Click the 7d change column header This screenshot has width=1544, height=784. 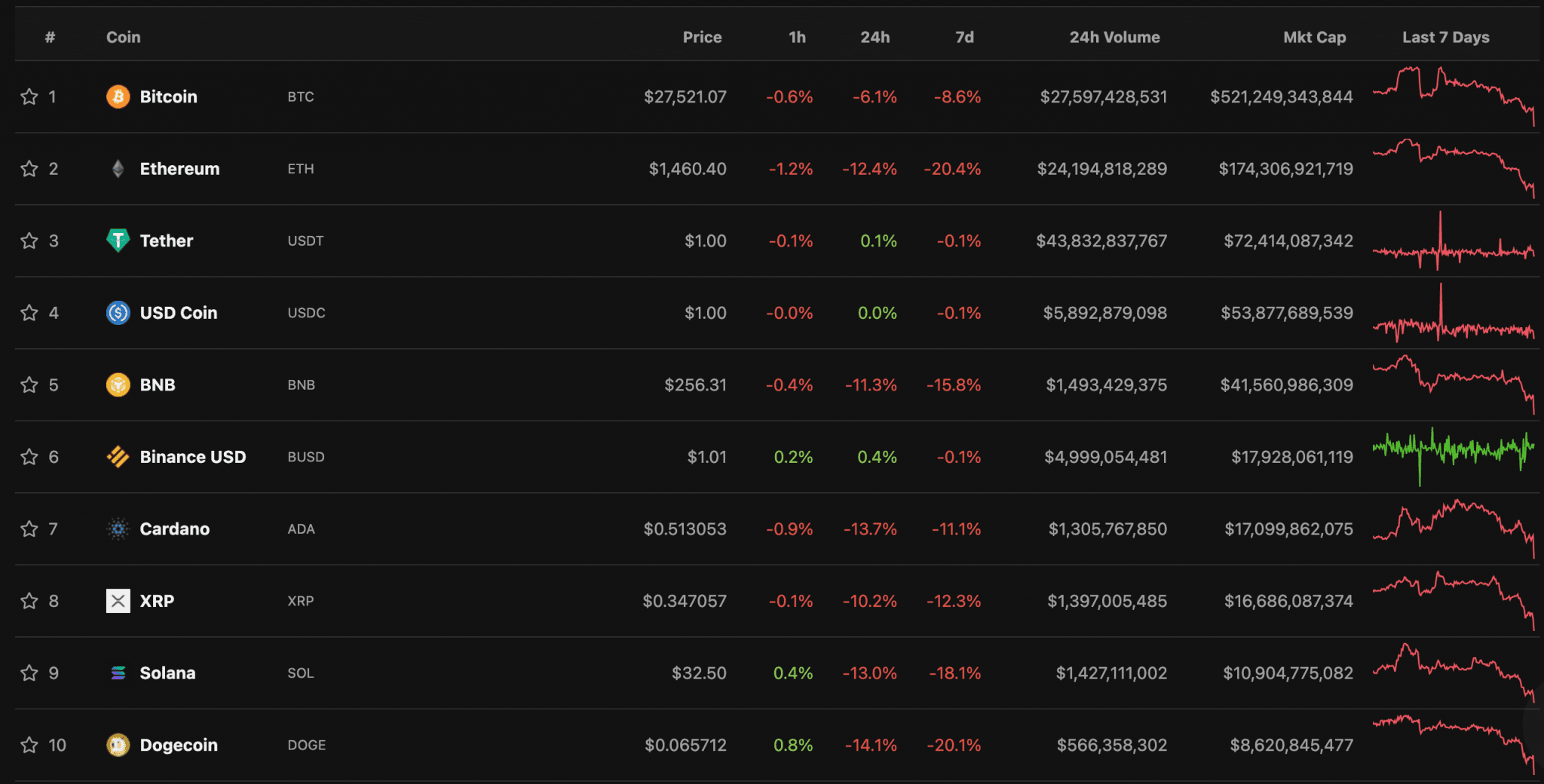964,37
